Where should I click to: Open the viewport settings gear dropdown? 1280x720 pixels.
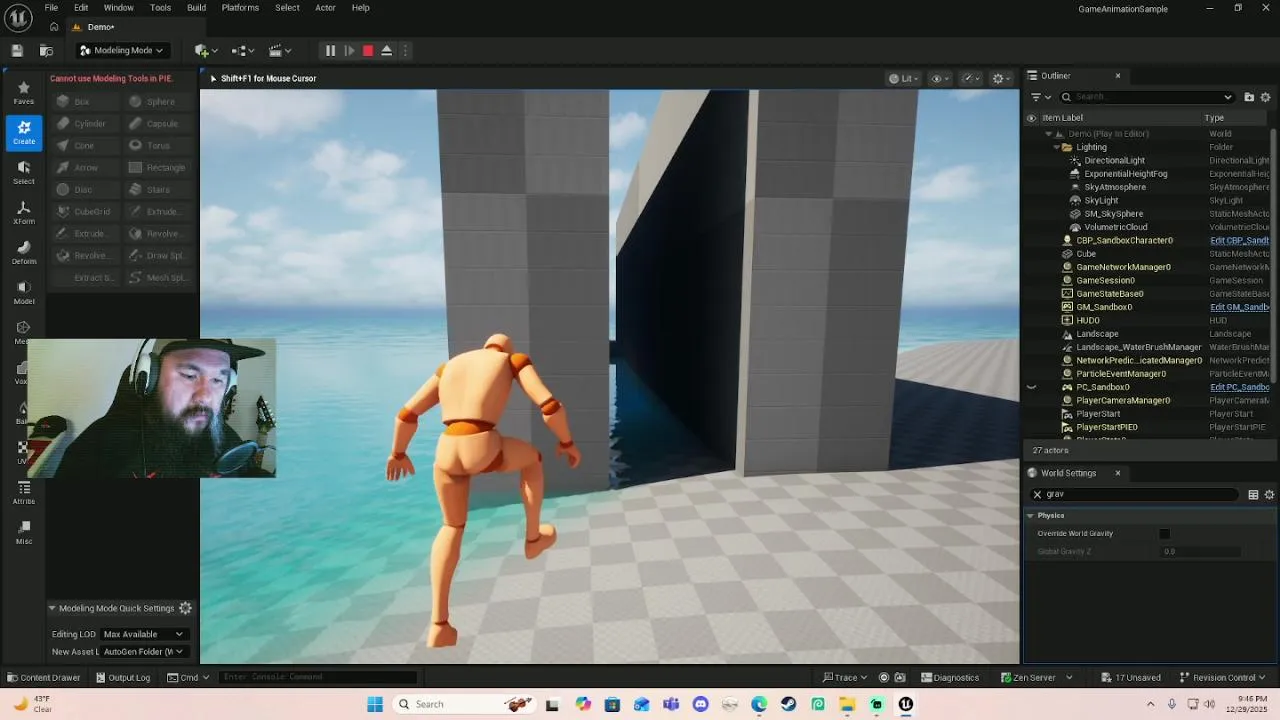click(1001, 78)
